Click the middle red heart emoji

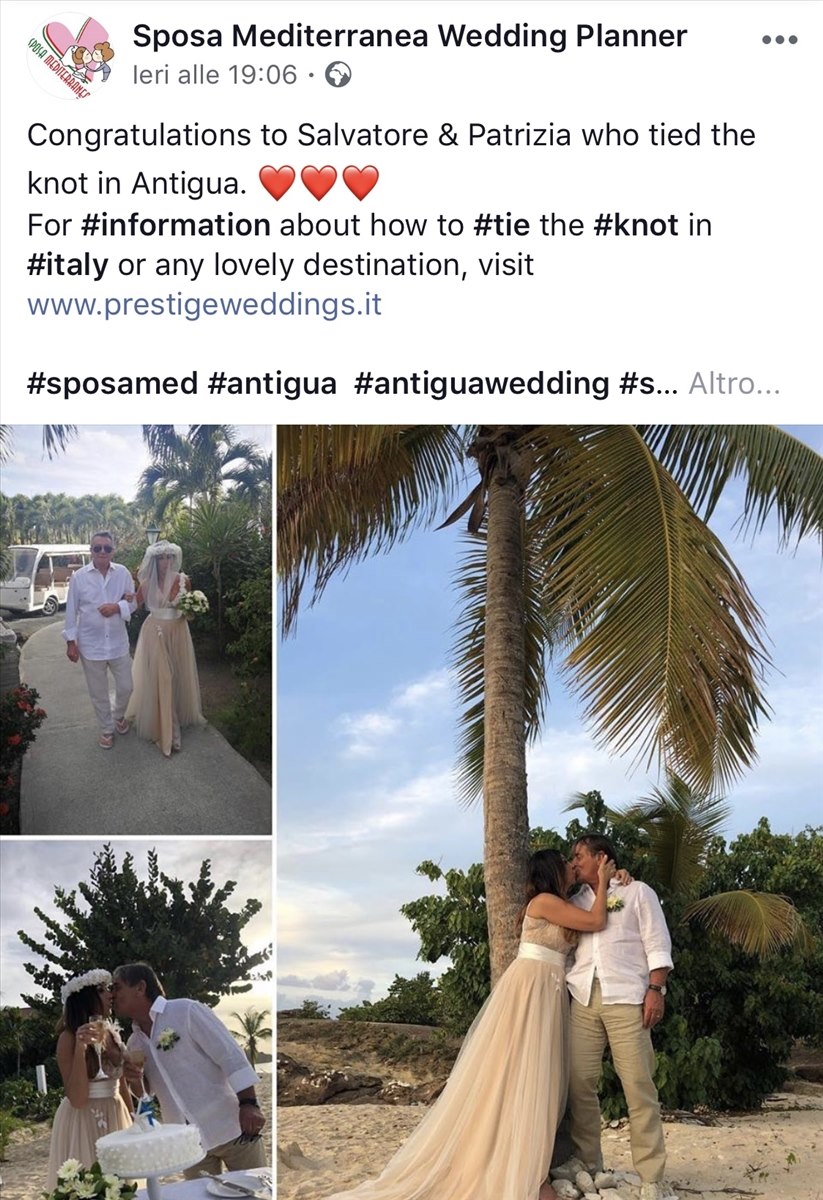[x=320, y=183]
